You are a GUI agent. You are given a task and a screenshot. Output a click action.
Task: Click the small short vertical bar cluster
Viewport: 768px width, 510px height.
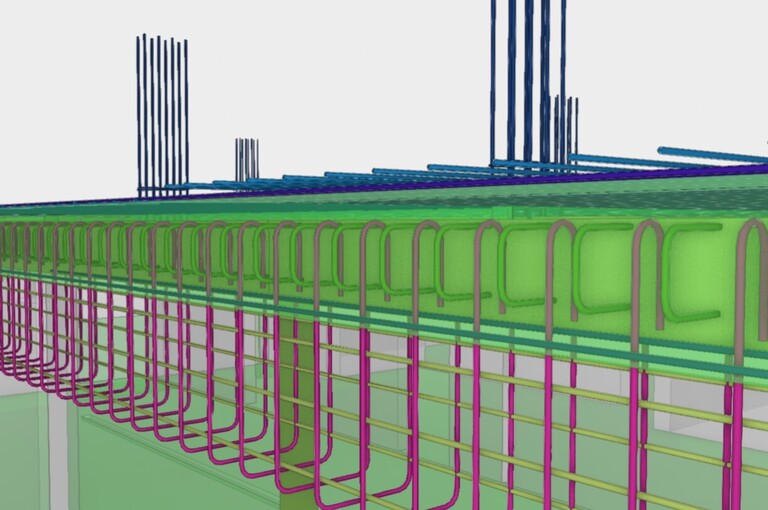(x=246, y=158)
